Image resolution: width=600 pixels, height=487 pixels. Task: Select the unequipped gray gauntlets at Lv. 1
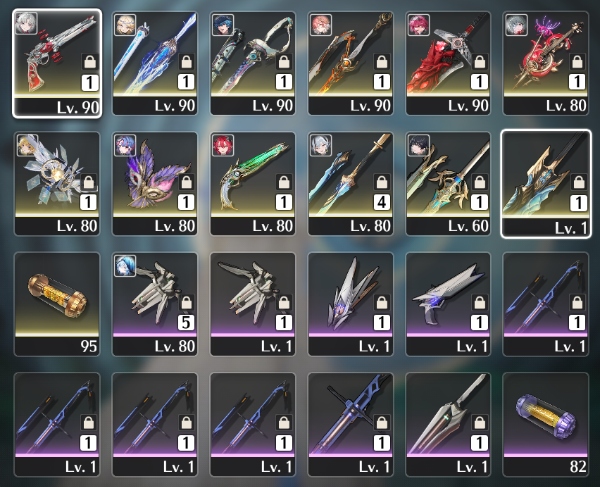click(253, 304)
